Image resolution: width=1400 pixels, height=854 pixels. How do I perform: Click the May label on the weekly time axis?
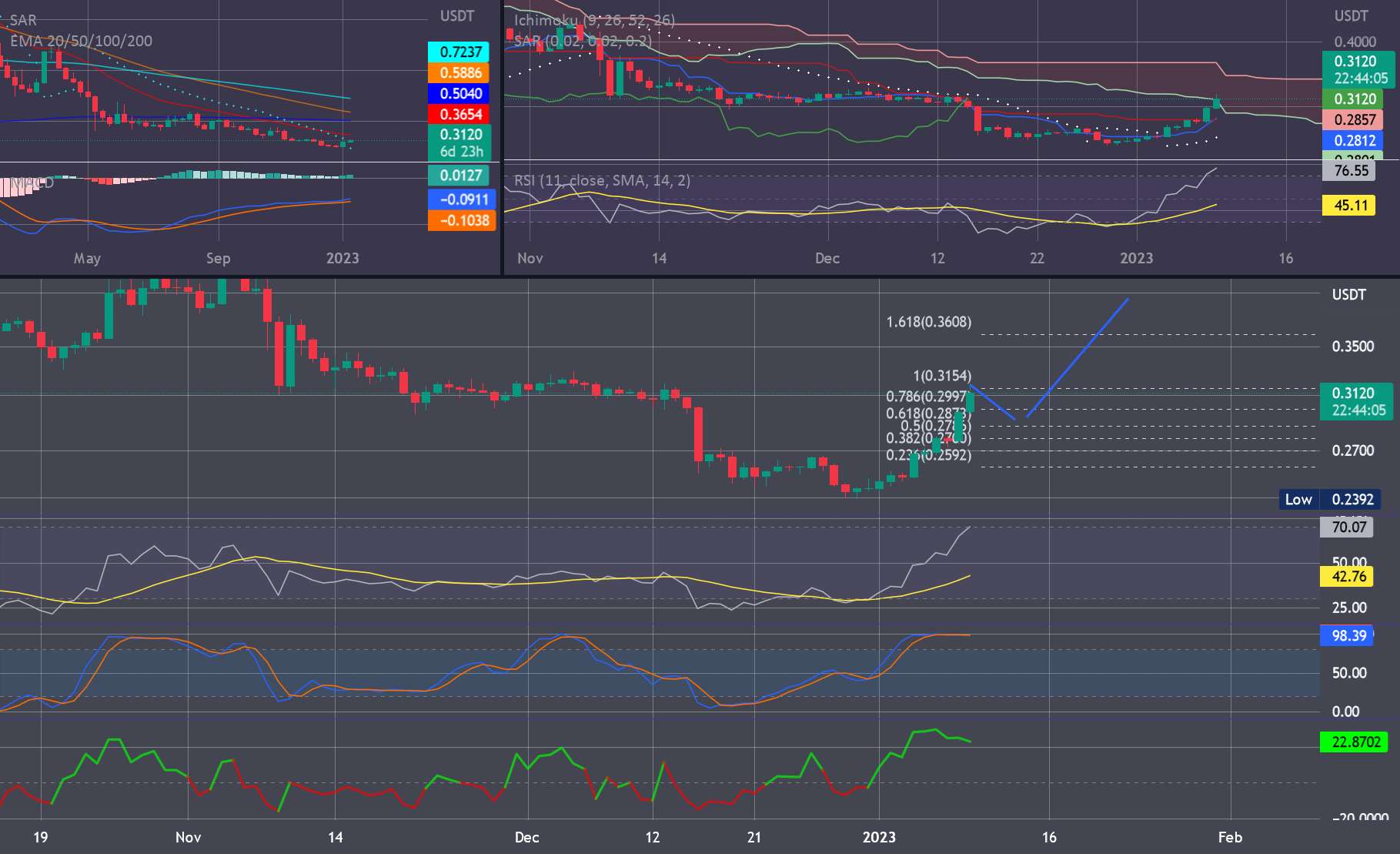(x=87, y=258)
